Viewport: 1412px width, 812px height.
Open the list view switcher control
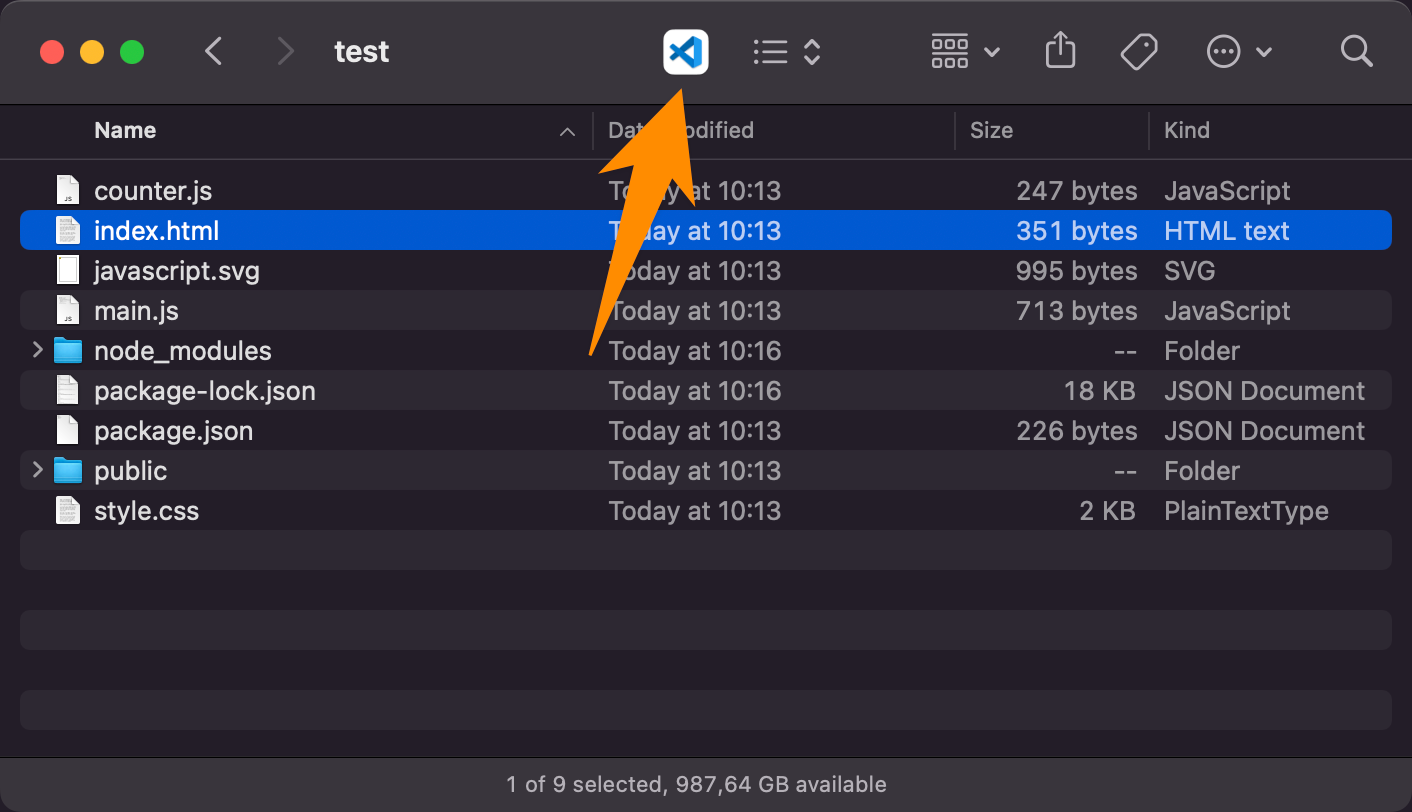[786, 52]
